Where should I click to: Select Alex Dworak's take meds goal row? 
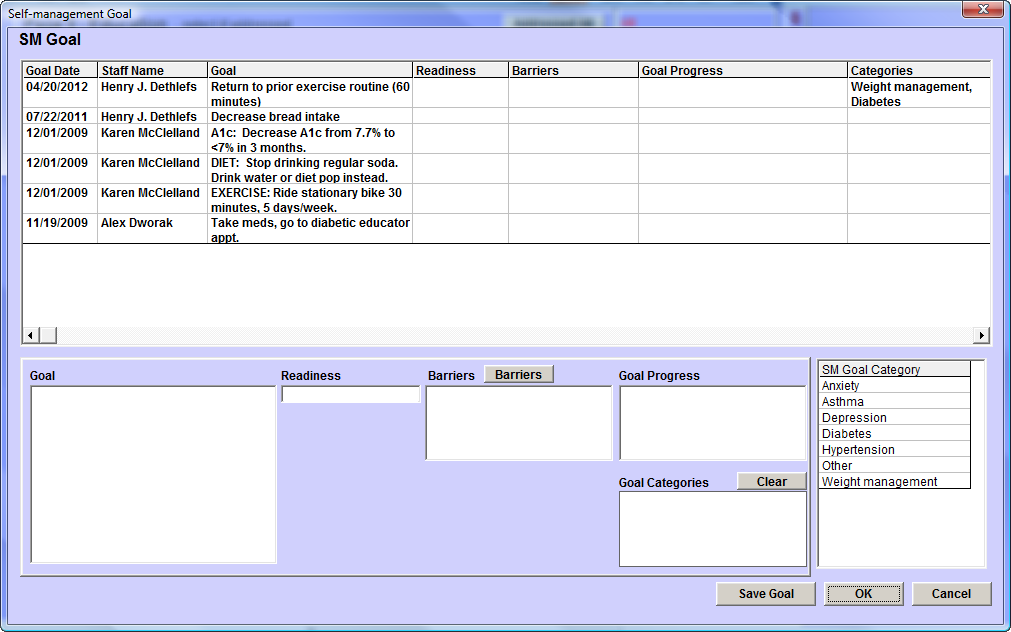(x=309, y=230)
